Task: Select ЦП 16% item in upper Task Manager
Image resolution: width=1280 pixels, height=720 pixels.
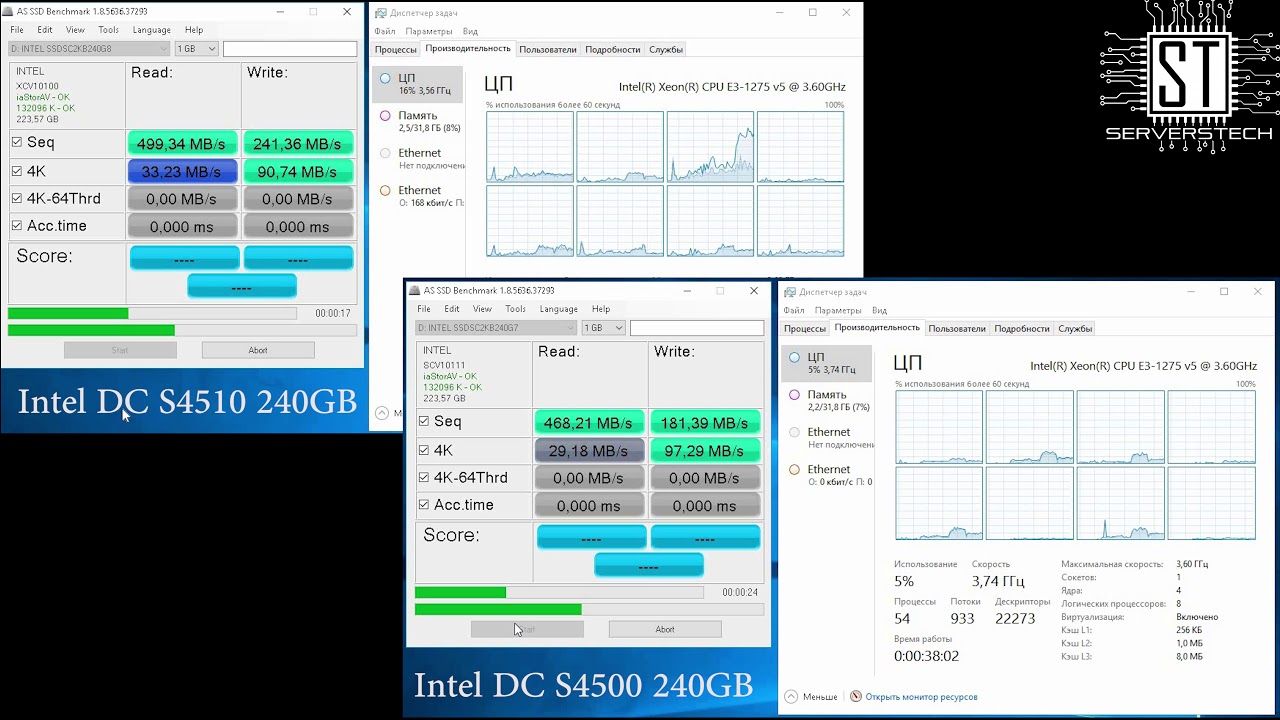Action: pyautogui.click(x=418, y=84)
